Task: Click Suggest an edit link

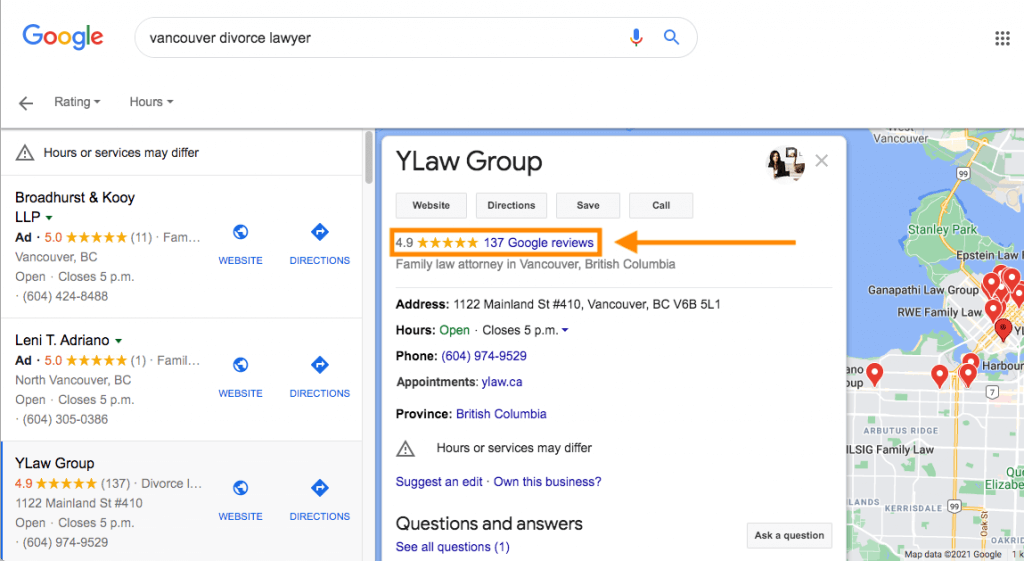Action: [x=439, y=482]
